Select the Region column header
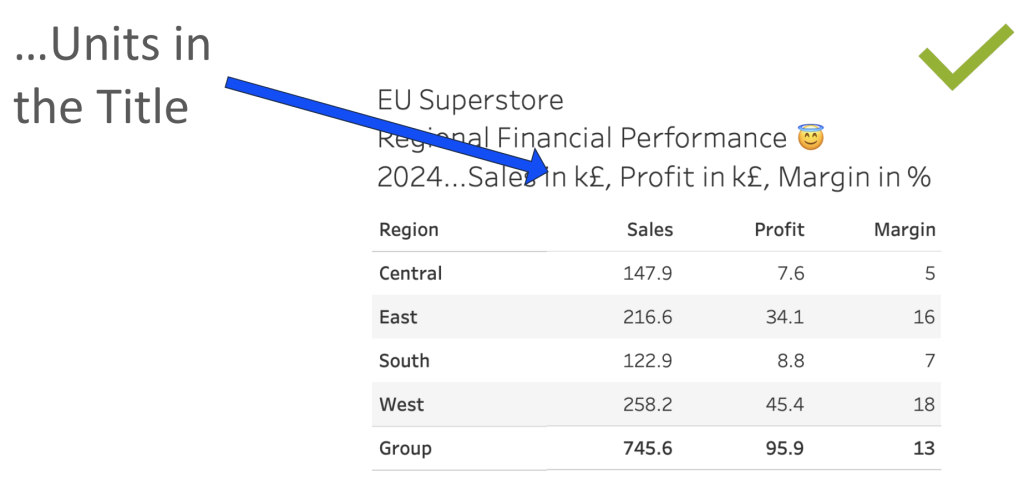Screen dimensions: 1024x491 coord(409,230)
